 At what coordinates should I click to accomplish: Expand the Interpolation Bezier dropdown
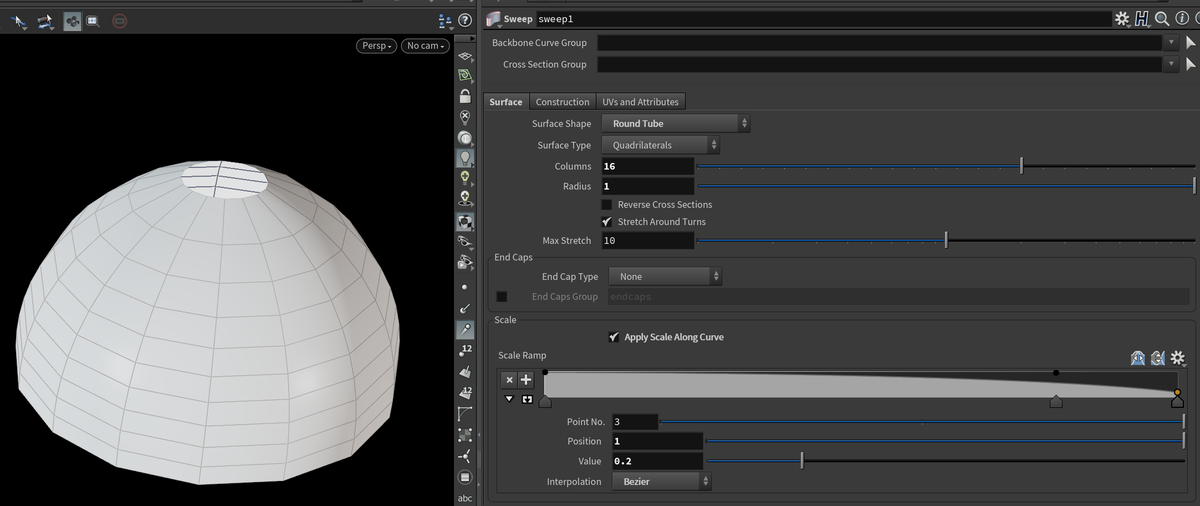pyautogui.click(x=661, y=482)
